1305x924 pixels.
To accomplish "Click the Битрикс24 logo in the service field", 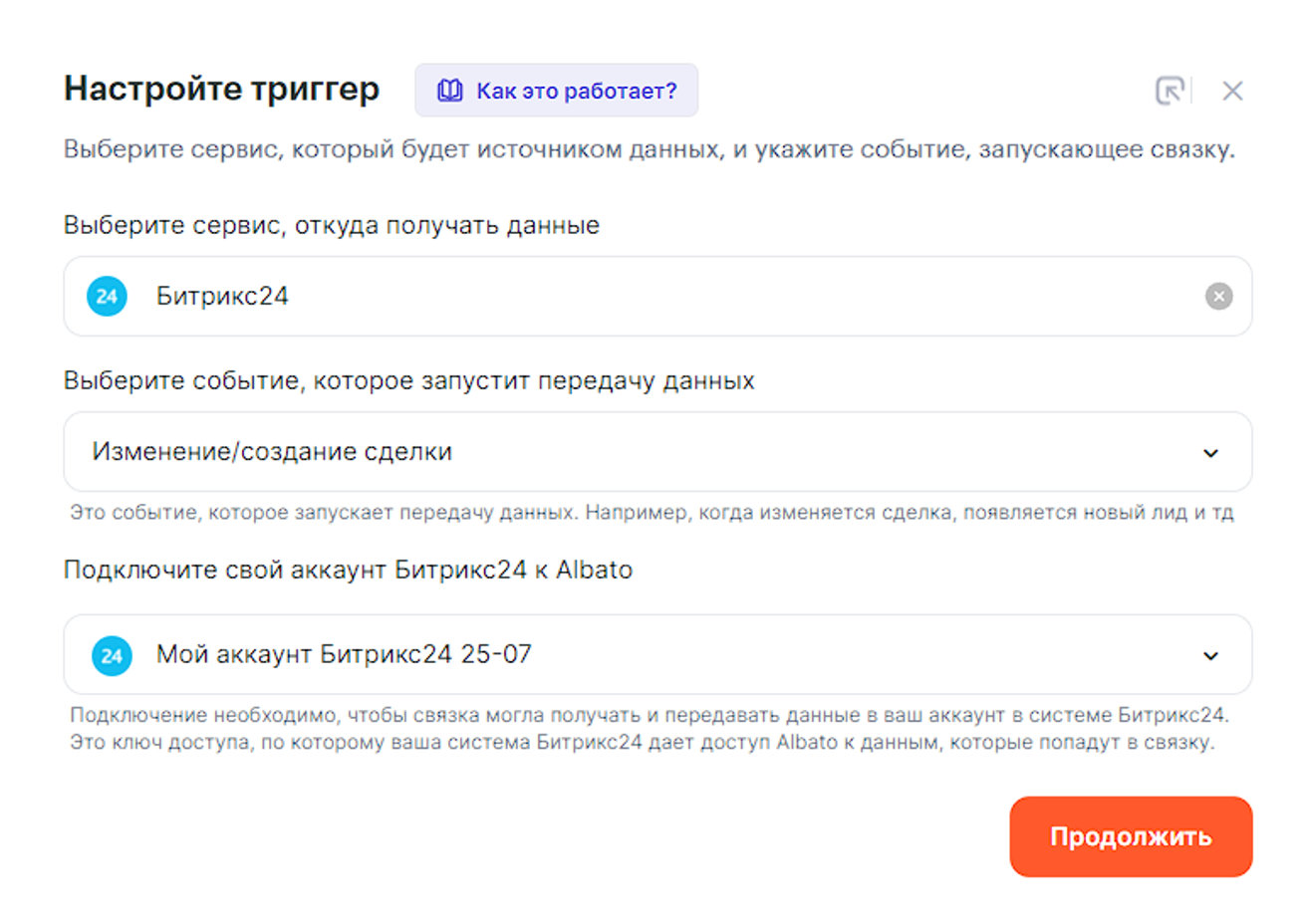I will point(107,297).
